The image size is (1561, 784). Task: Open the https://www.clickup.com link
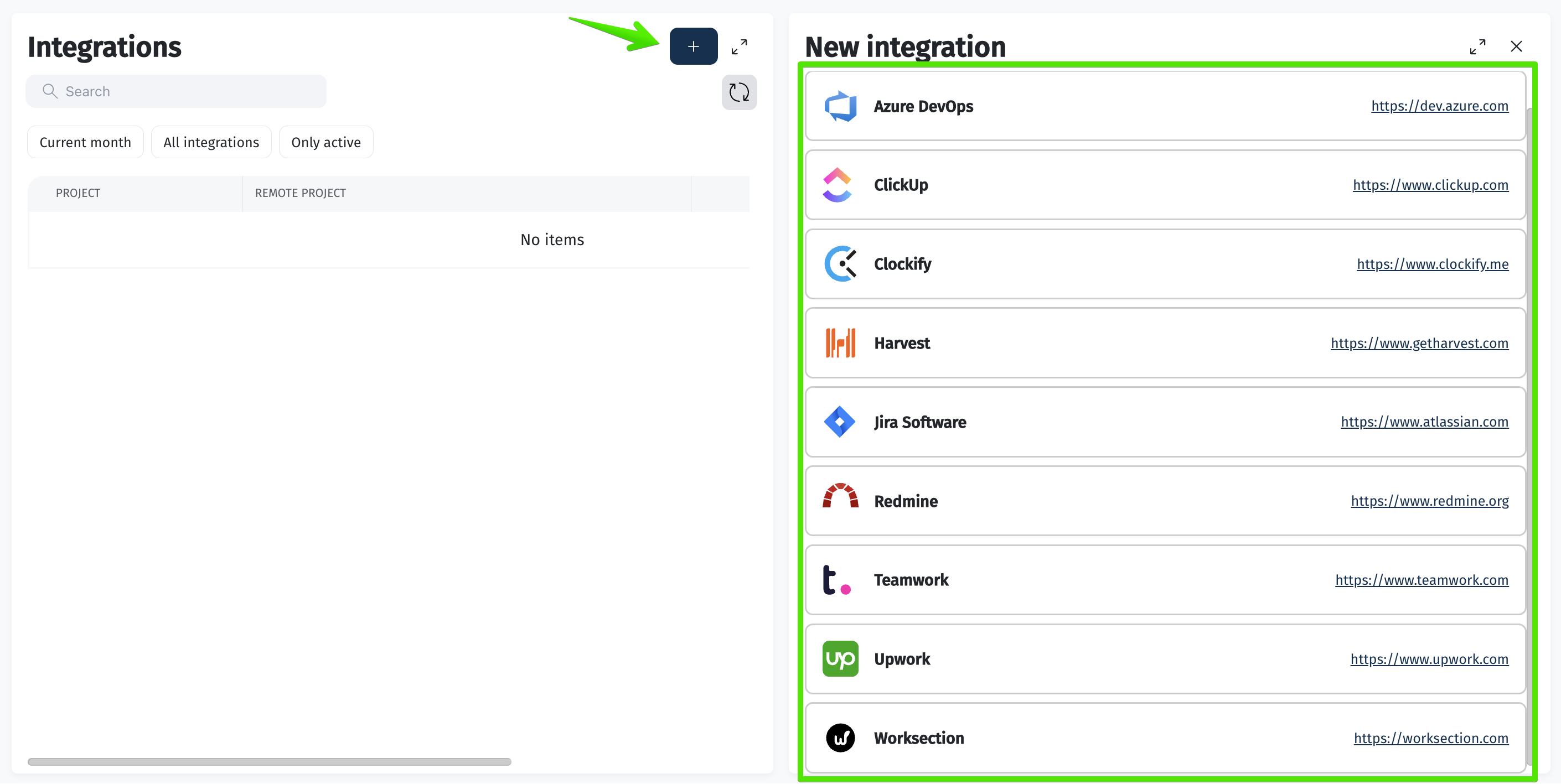click(x=1430, y=185)
